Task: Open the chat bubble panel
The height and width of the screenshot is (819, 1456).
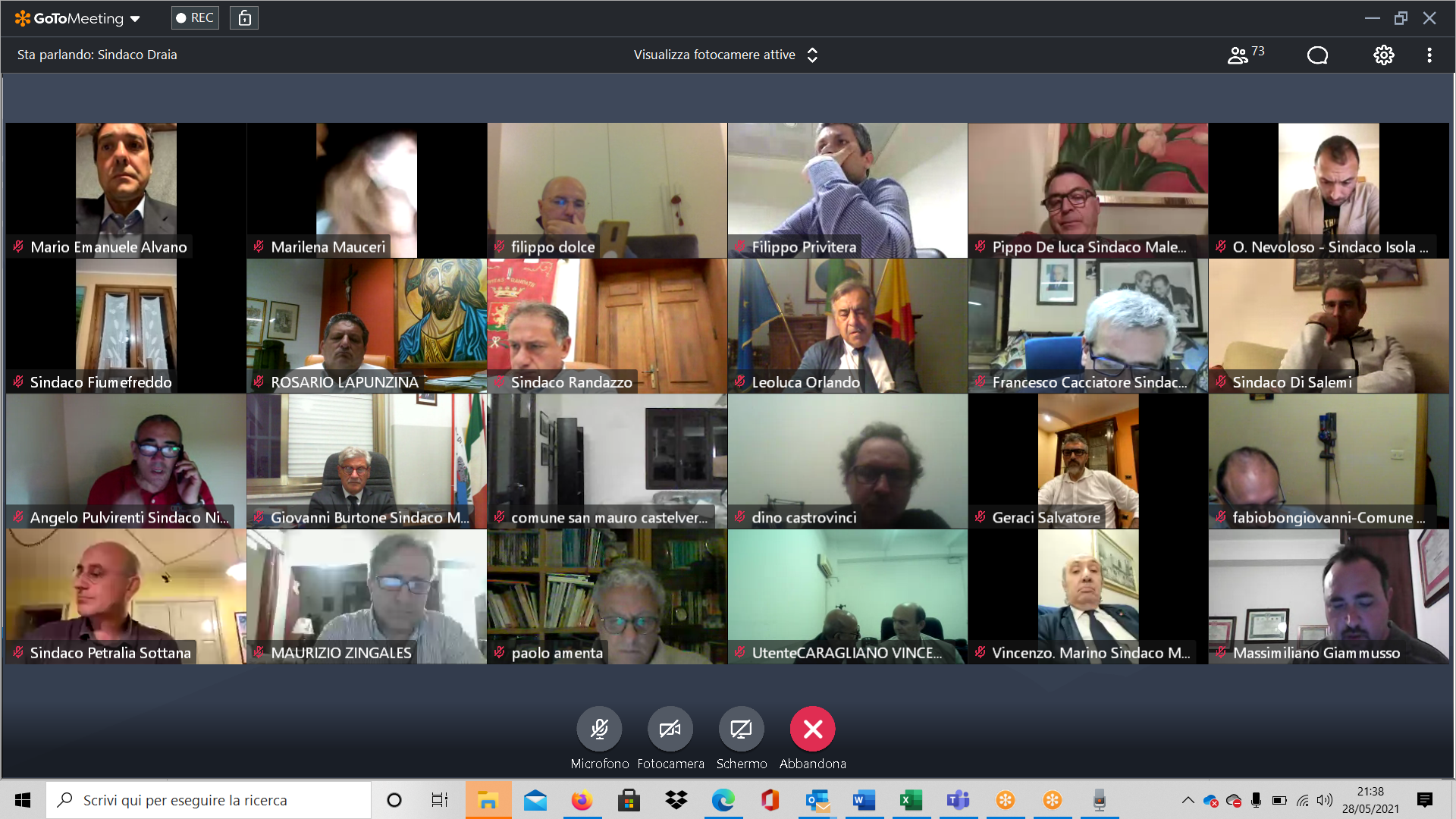Action: pos(1317,55)
